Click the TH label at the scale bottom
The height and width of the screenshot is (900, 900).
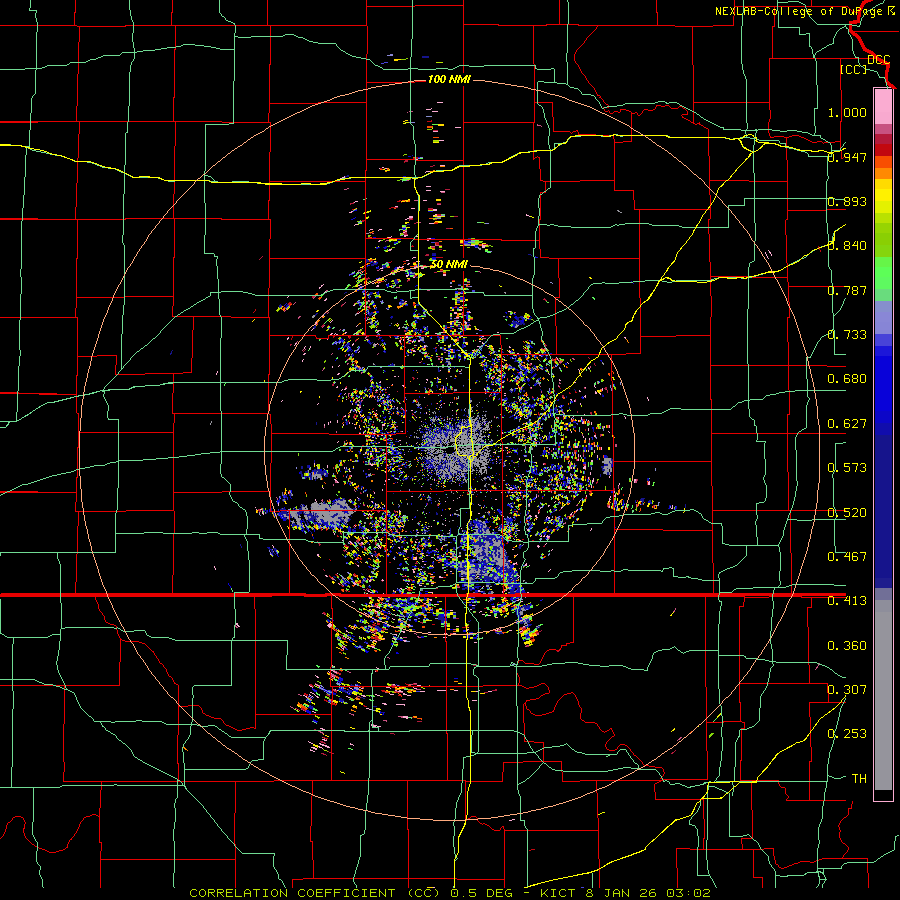pyautogui.click(x=859, y=779)
